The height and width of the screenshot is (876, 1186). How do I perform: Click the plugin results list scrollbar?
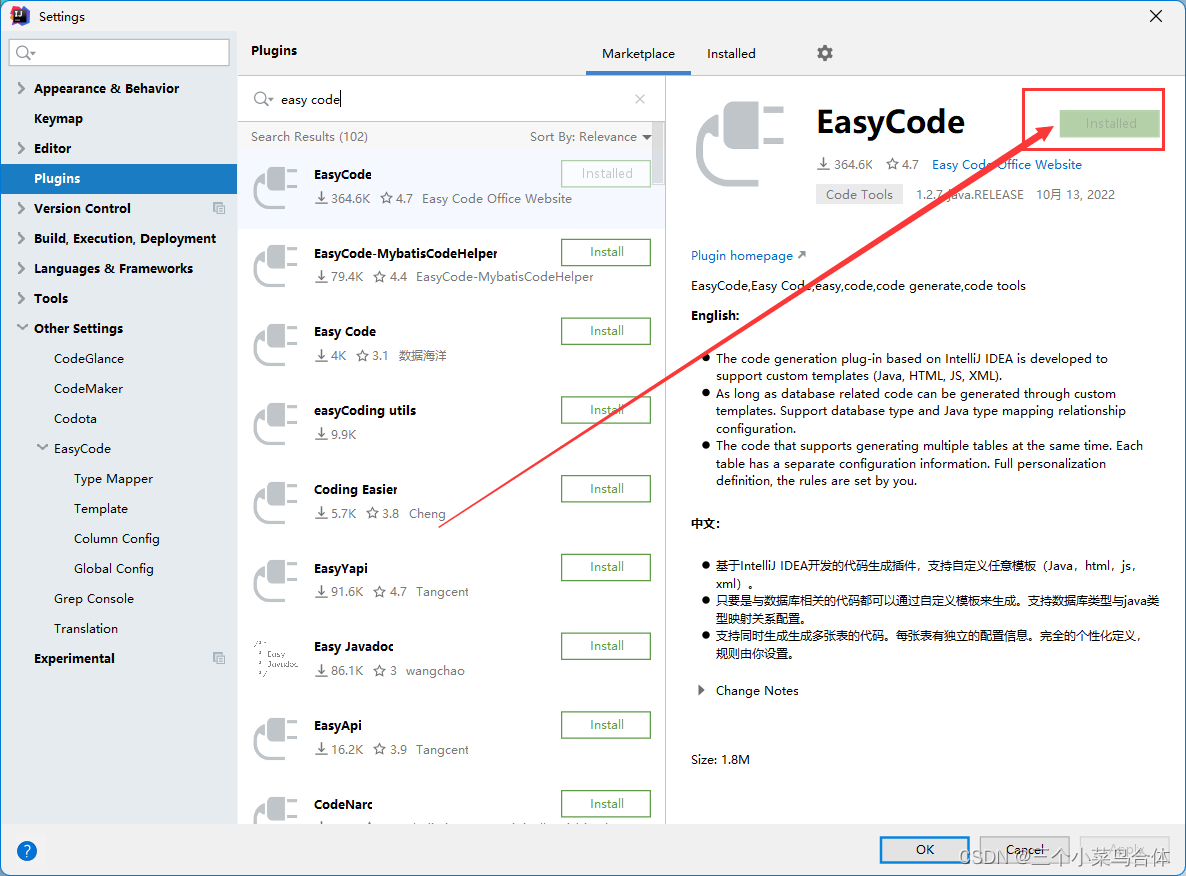coord(658,154)
